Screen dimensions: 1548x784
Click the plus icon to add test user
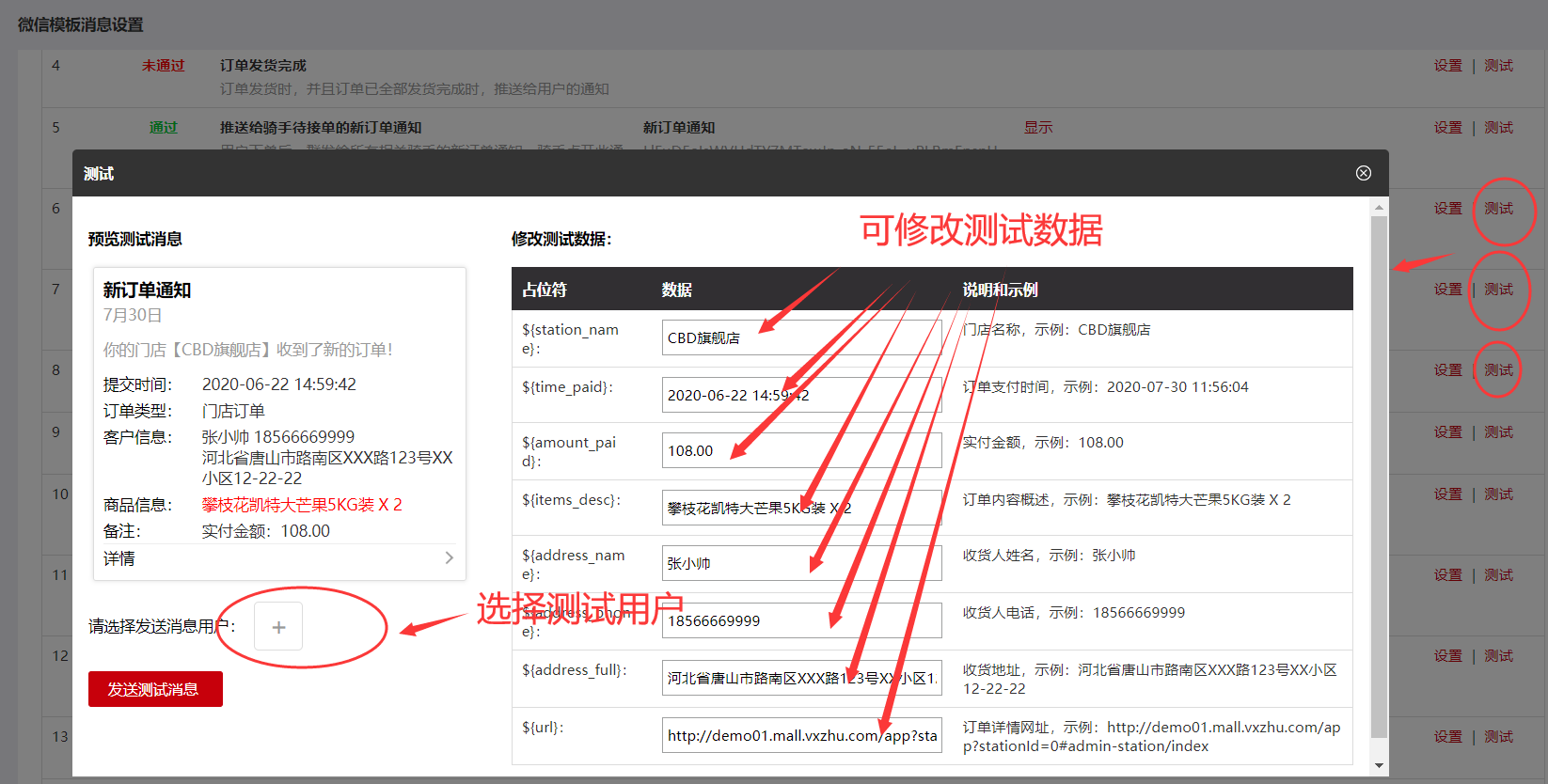(x=278, y=627)
